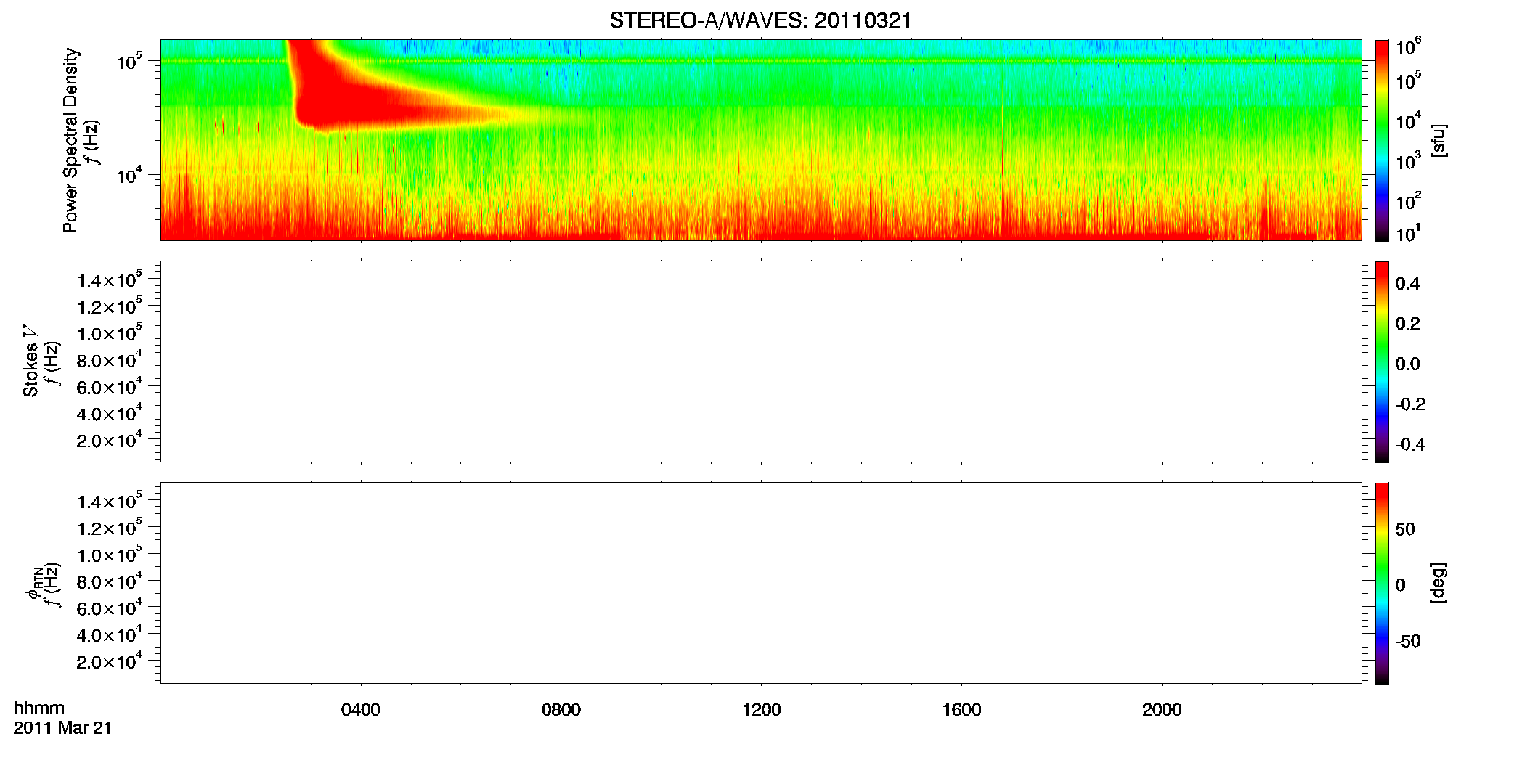Click the STEREO-A/WAVES: 20110321 plot title

[760, 20]
